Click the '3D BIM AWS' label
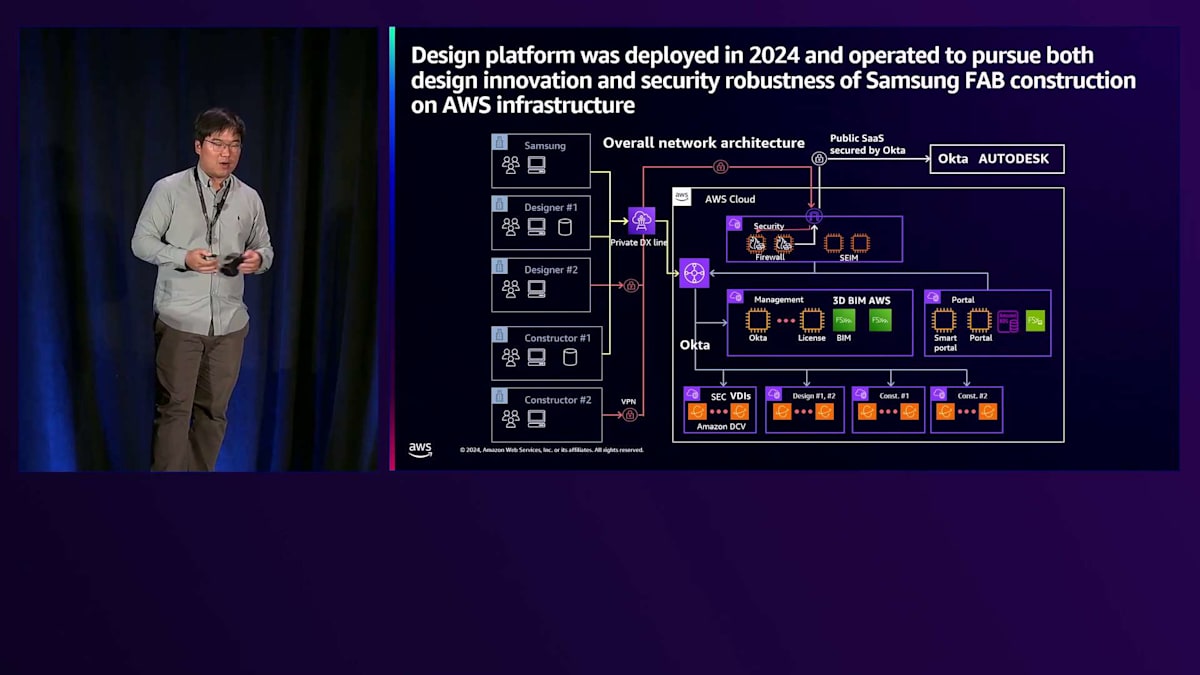 (861, 300)
